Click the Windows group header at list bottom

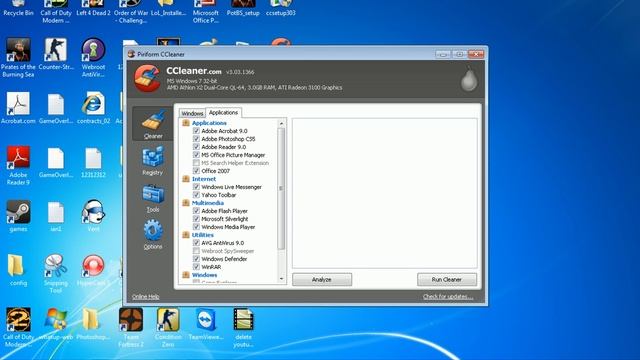tap(204, 275)
